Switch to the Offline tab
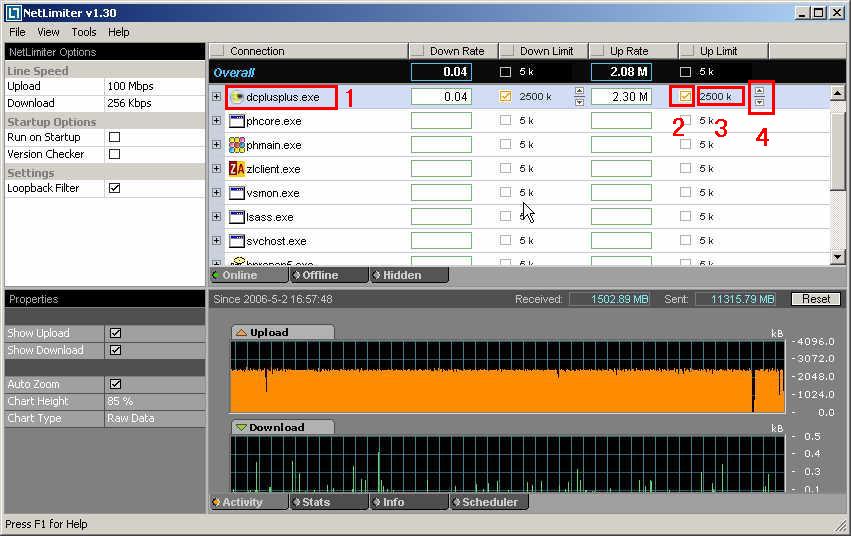This screenshot has height=536, width=851. 329,275
